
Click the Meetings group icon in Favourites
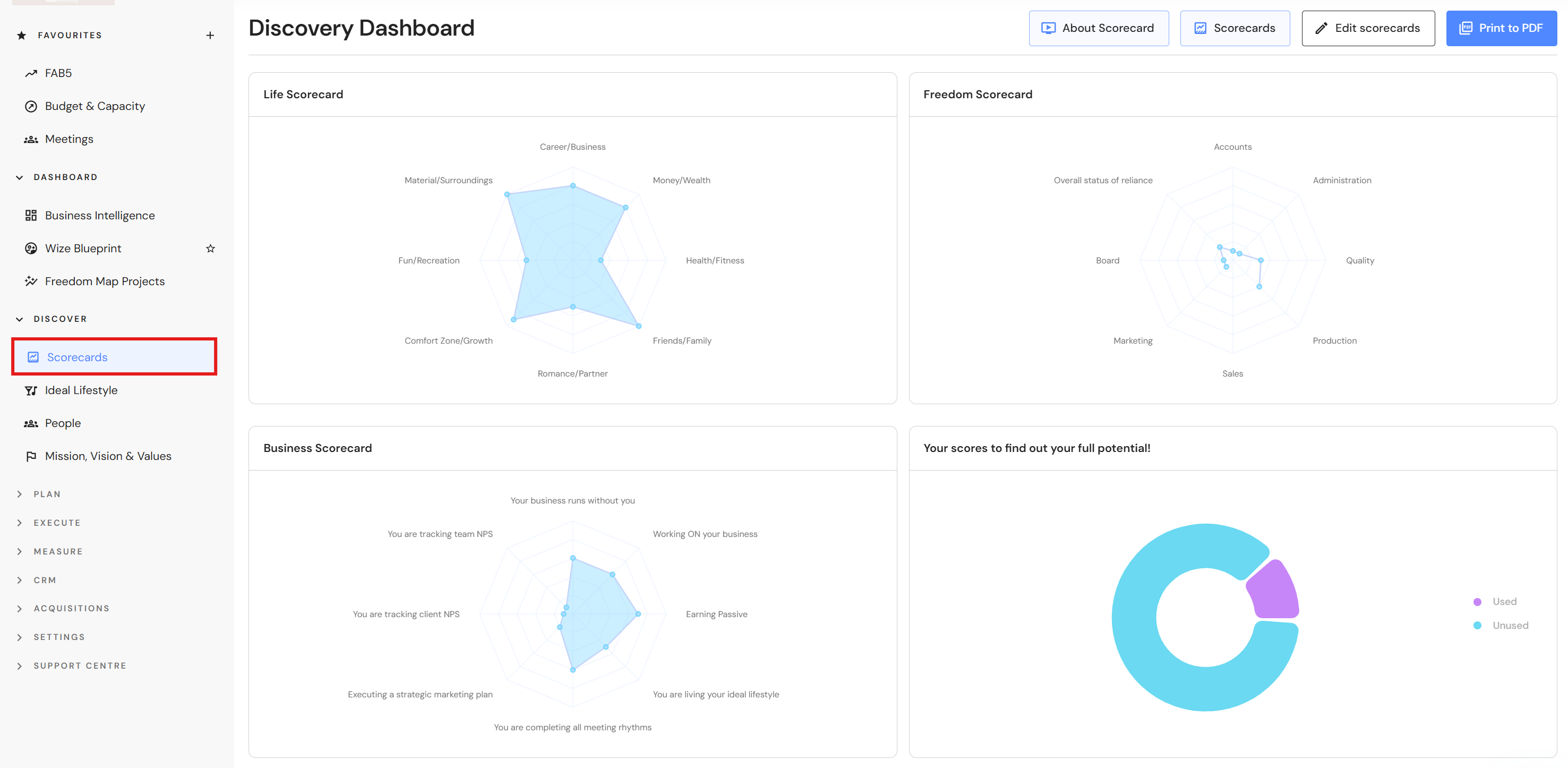coord(30,140)
